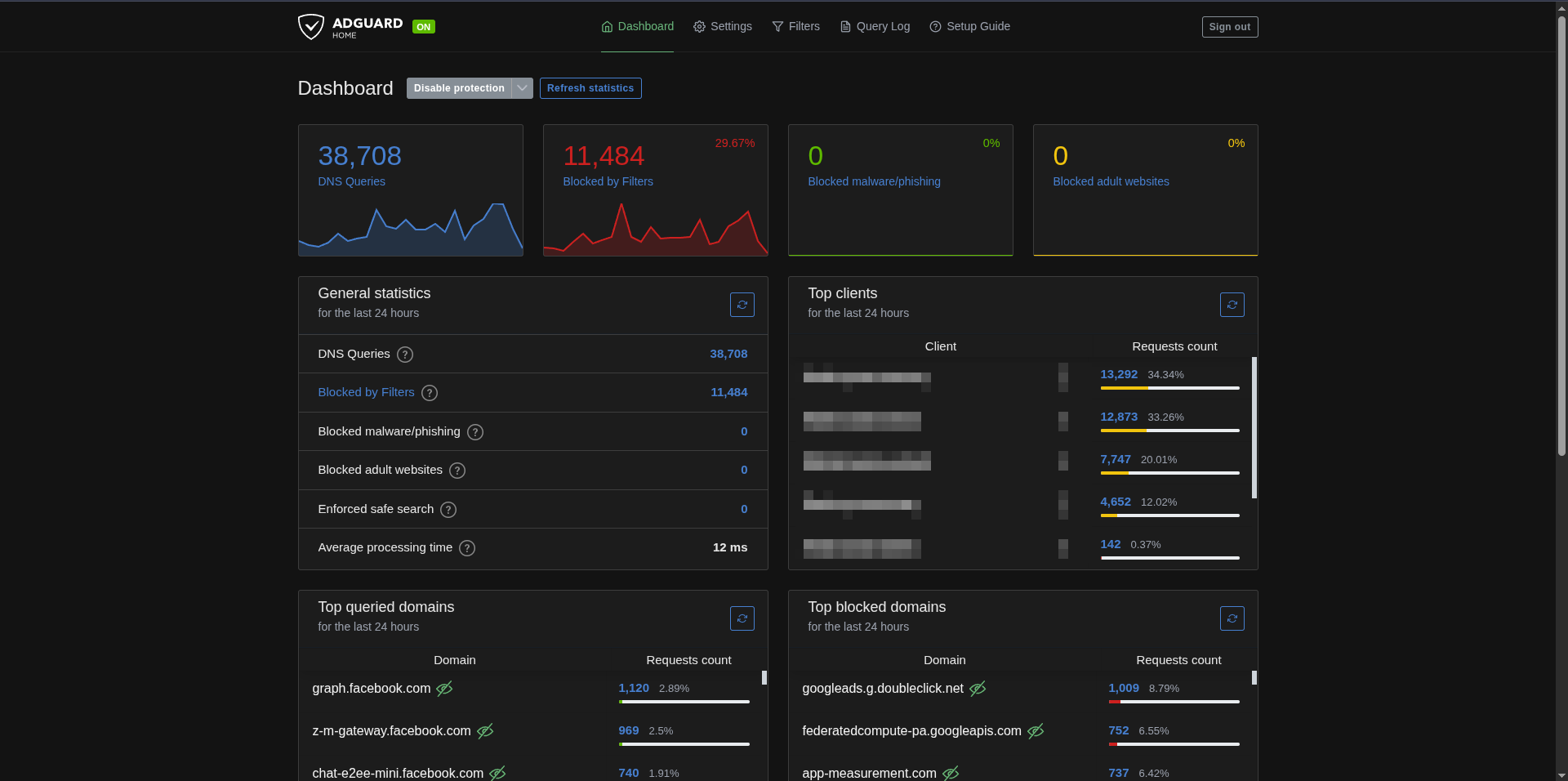
Task: Refresh the Top queried domains panel
Action: tap(742, 618)
